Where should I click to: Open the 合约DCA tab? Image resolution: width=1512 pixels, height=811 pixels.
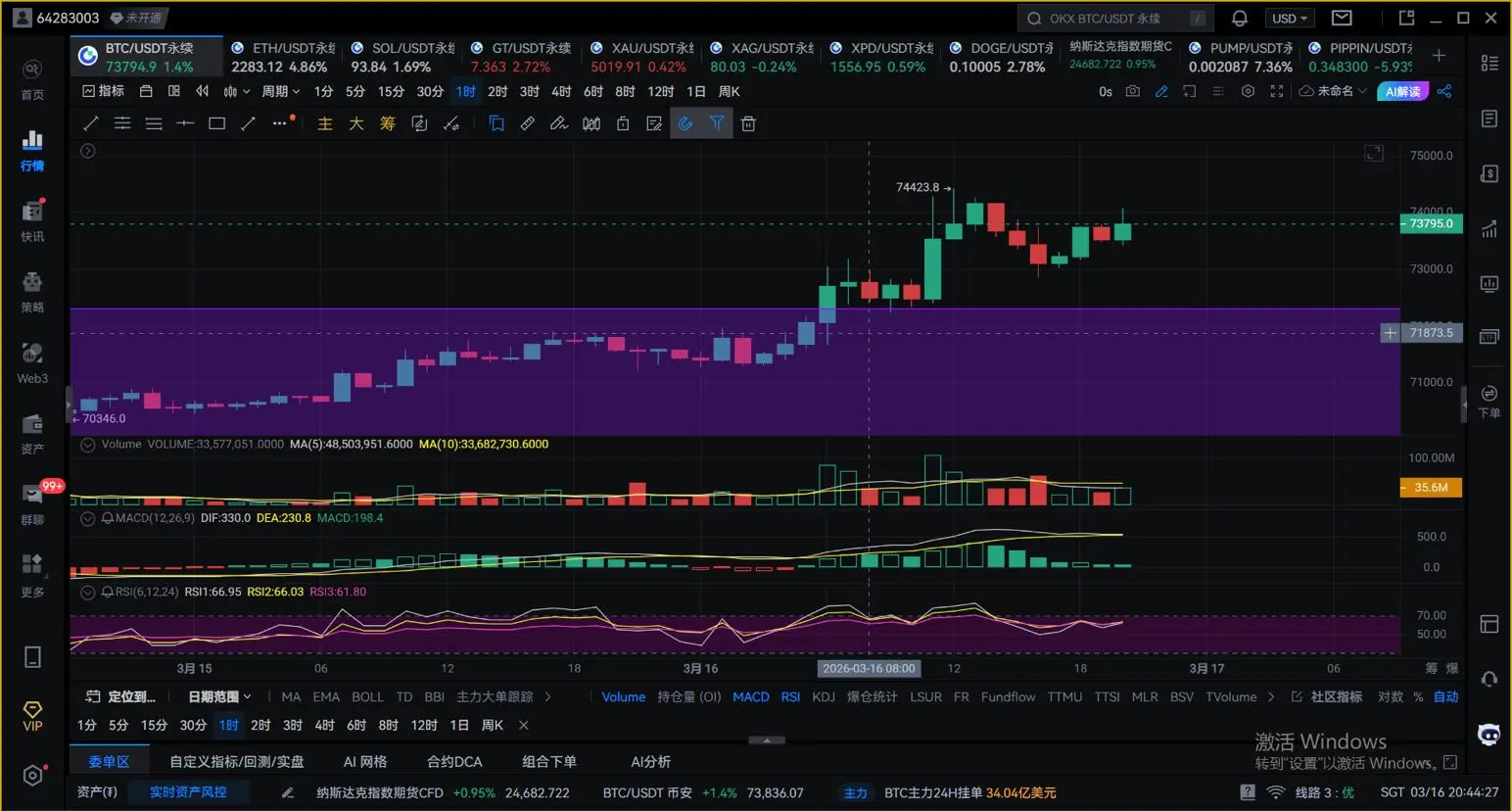(x=454, y=761)
